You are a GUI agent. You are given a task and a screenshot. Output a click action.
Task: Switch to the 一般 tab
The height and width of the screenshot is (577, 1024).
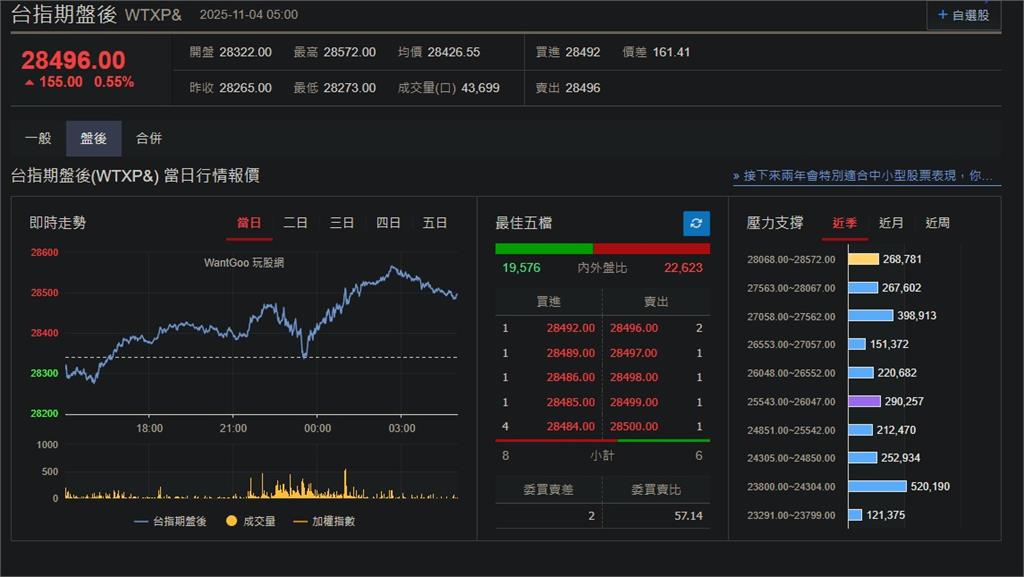point(41,138)
